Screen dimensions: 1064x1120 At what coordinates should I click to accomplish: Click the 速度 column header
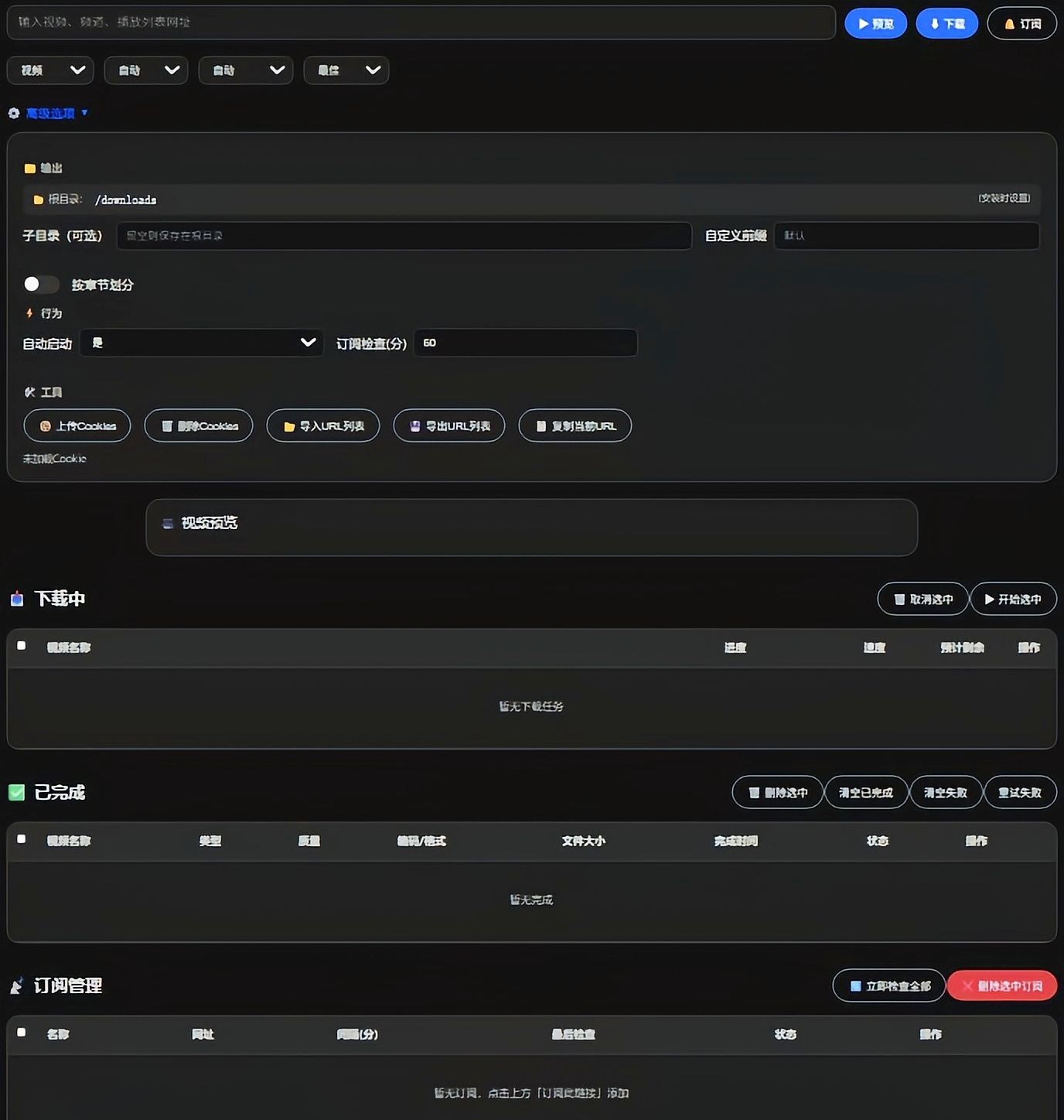(875, 647)
